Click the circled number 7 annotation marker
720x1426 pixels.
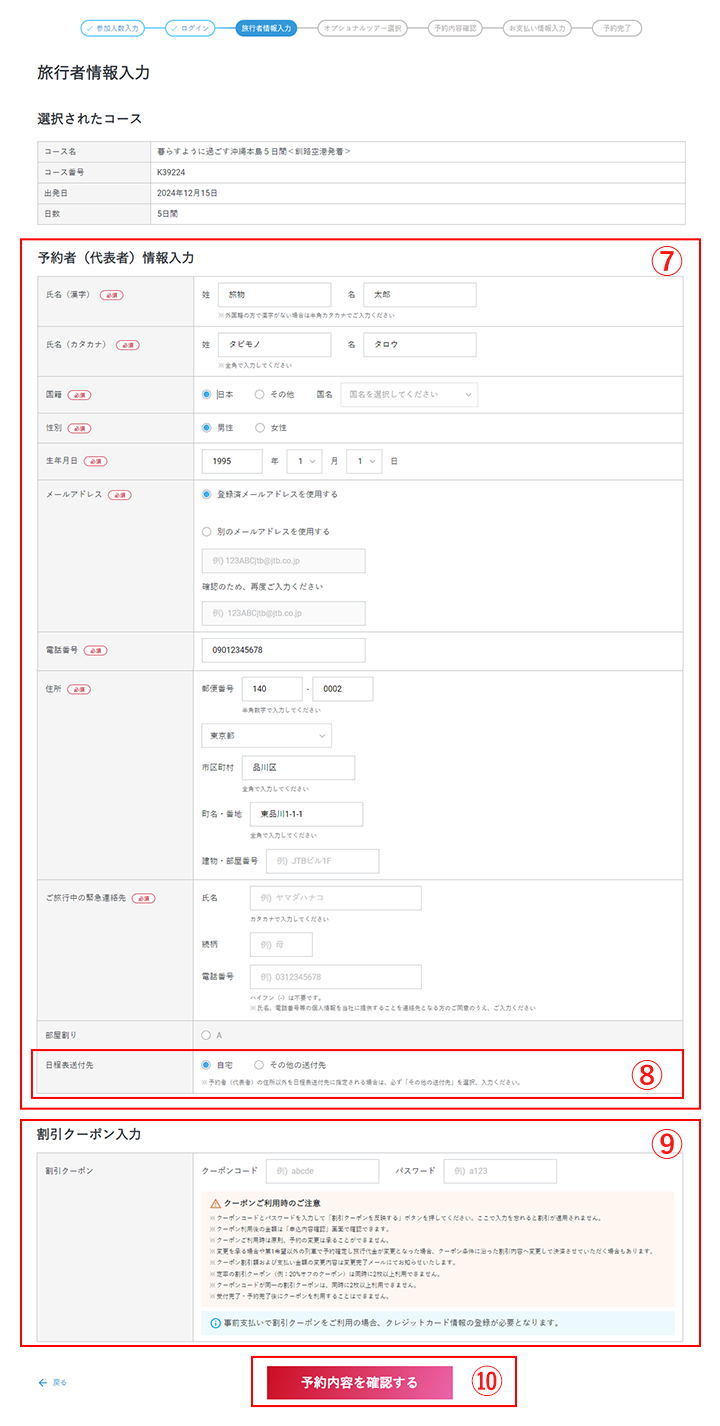667,260
